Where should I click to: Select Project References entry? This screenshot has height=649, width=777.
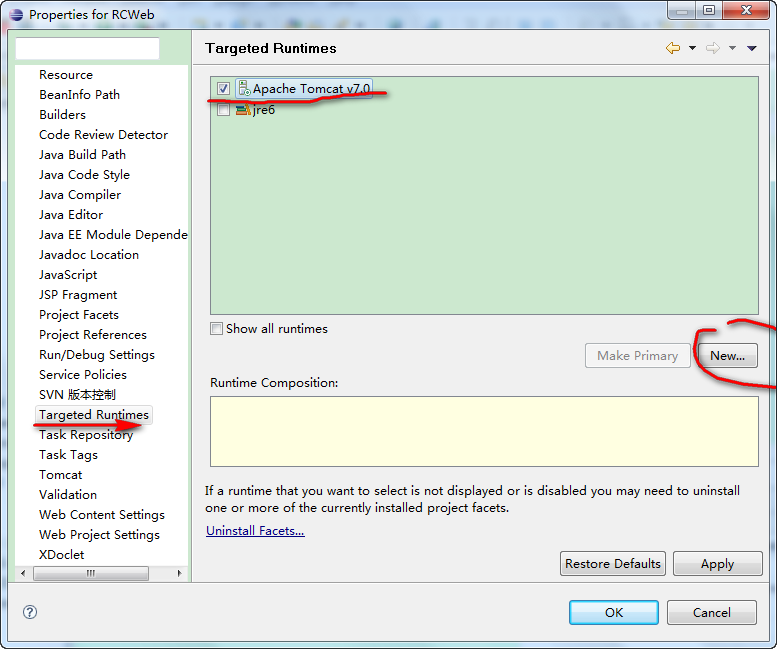click(x=93, y=335)
